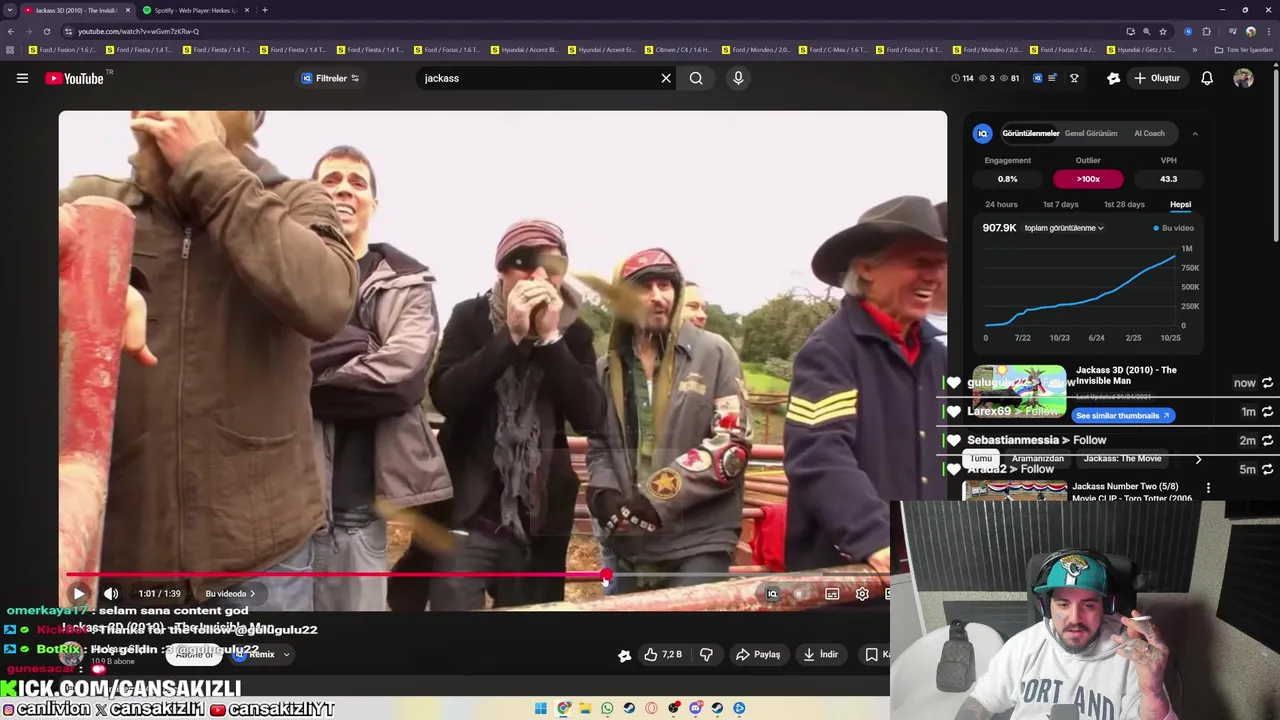Toggle the Bu video chart legend

(x=1174, y=228)
